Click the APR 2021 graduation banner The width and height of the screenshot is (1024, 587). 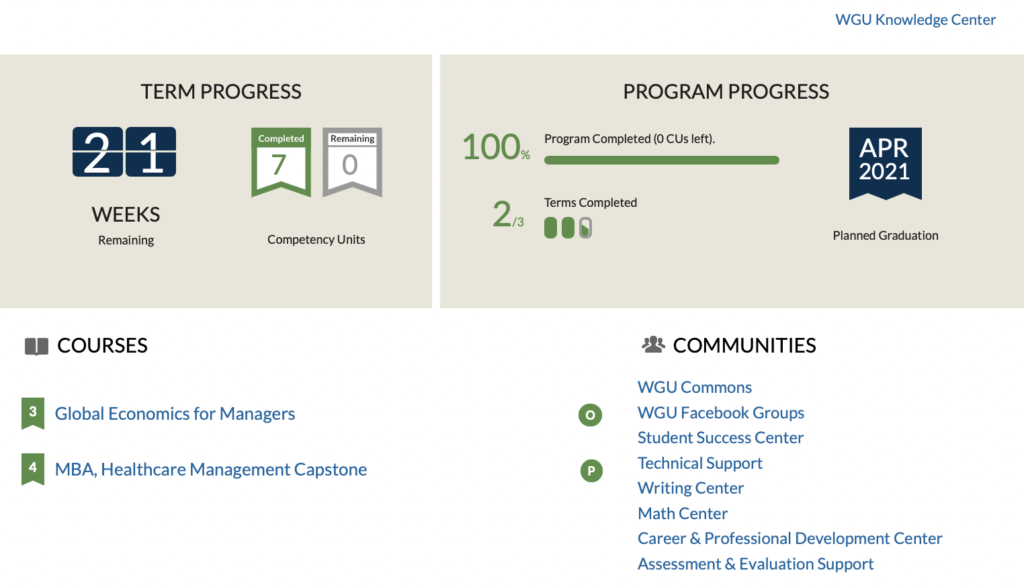click(885, 162)
